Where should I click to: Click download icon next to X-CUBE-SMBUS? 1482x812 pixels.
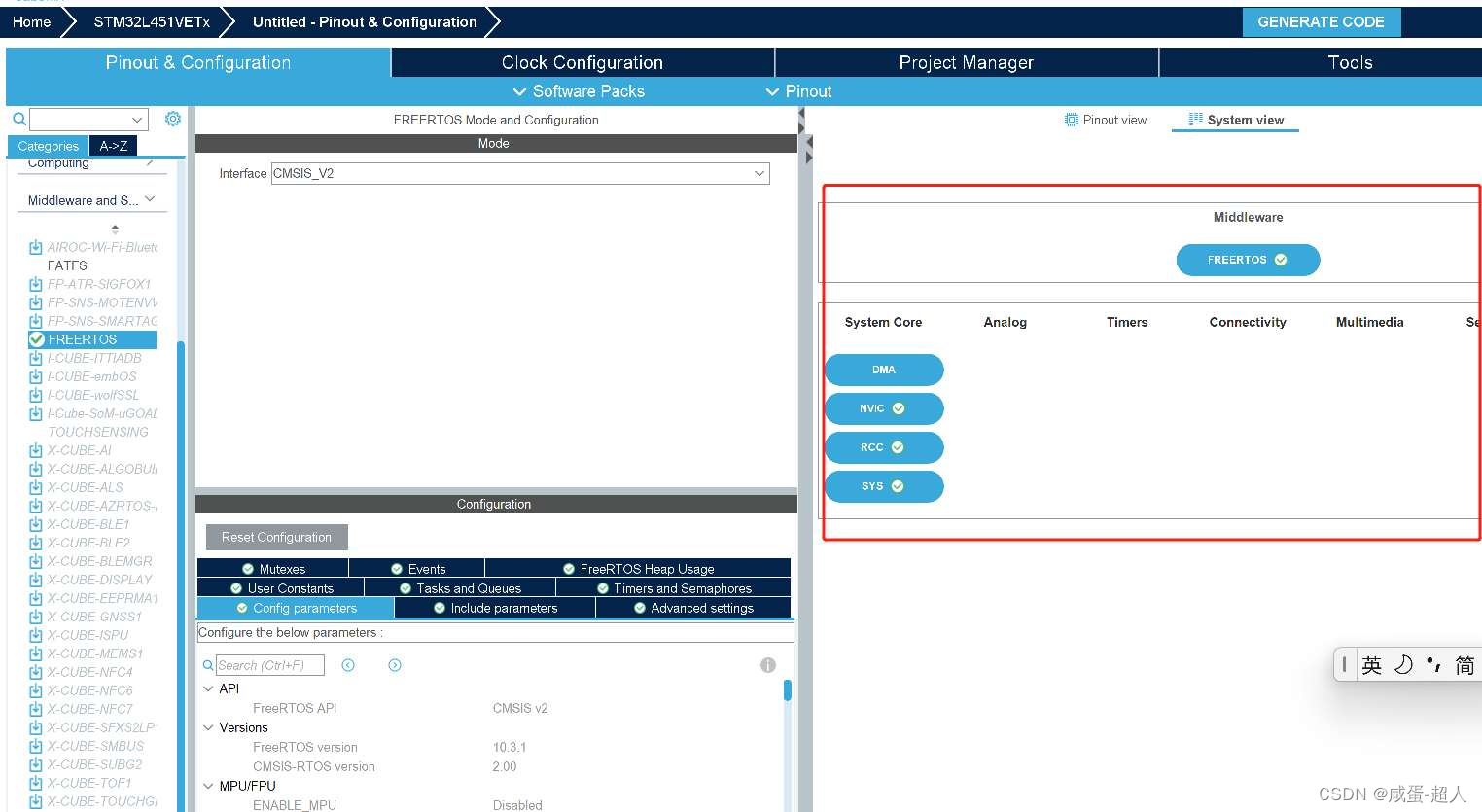[x=36, y=746]
